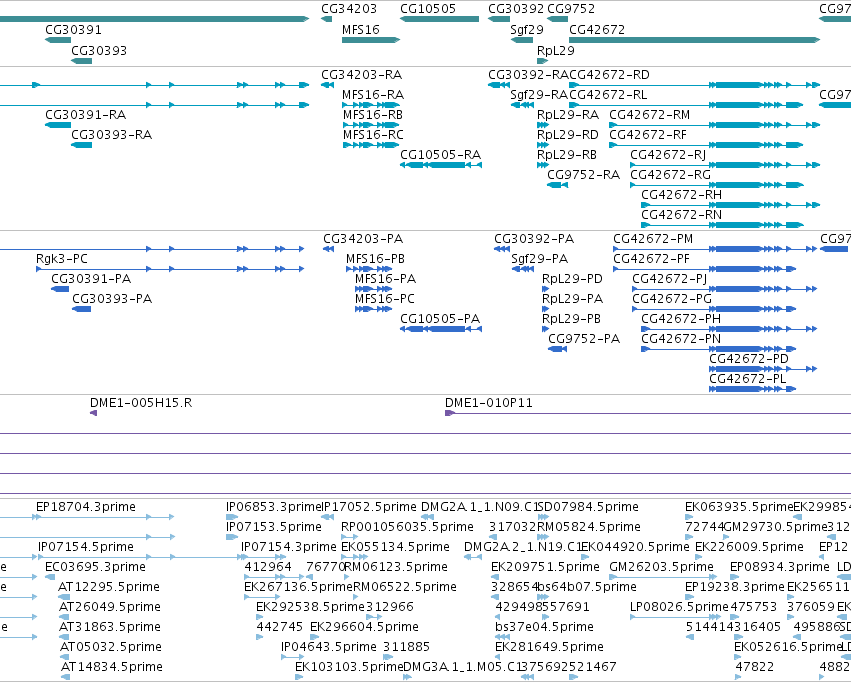Open EST label bs37e04.5prime

click(x=544, y=627)
